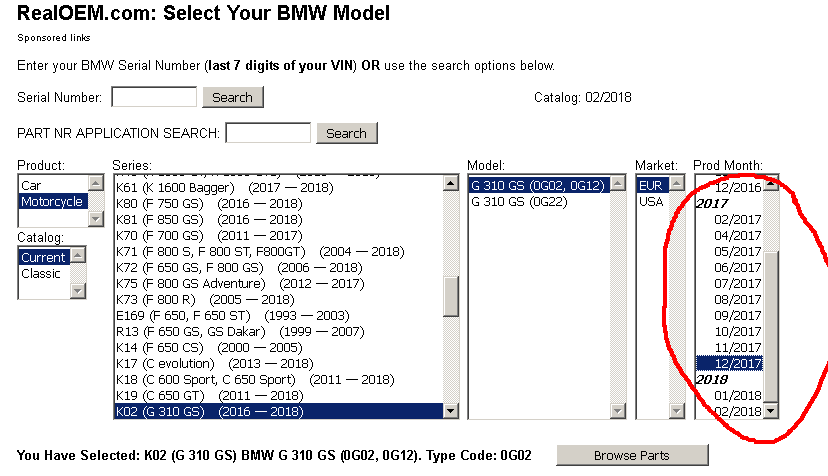The image size is (828, 476).
Task: Select G 310 GS (0G22) model
Action: (539, 202)
